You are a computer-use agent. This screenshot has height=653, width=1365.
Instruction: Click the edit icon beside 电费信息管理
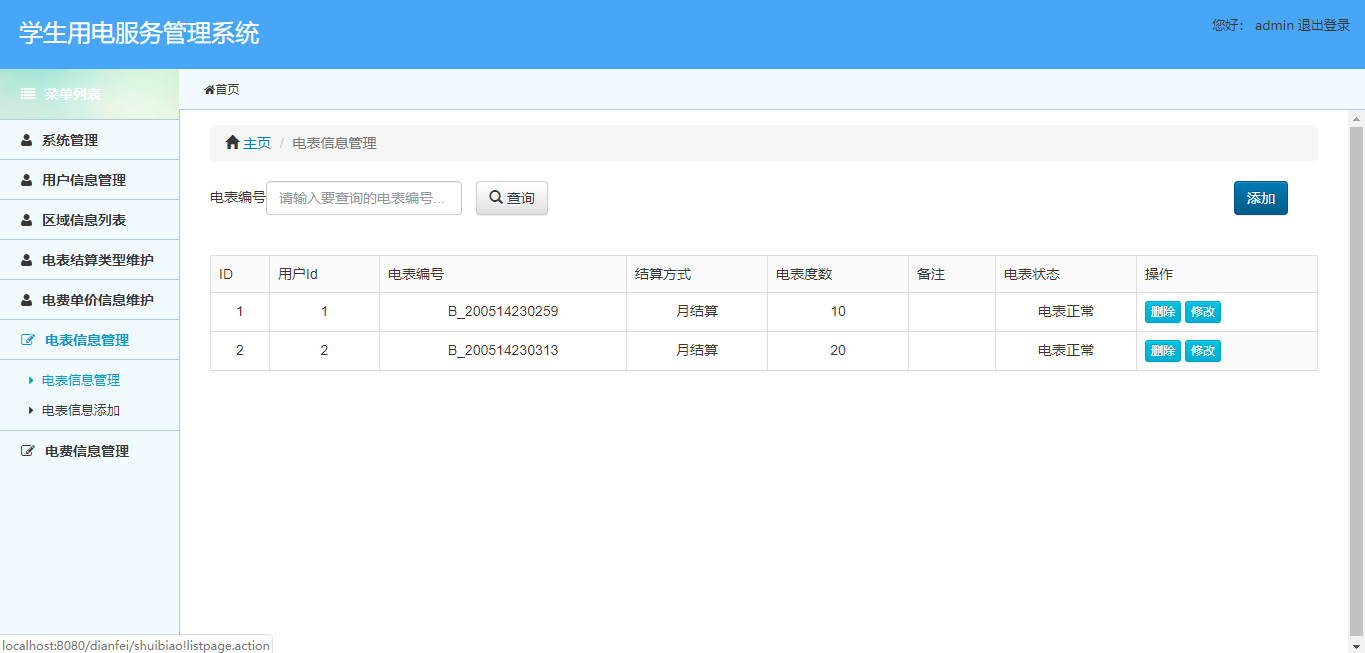(28, 451)
